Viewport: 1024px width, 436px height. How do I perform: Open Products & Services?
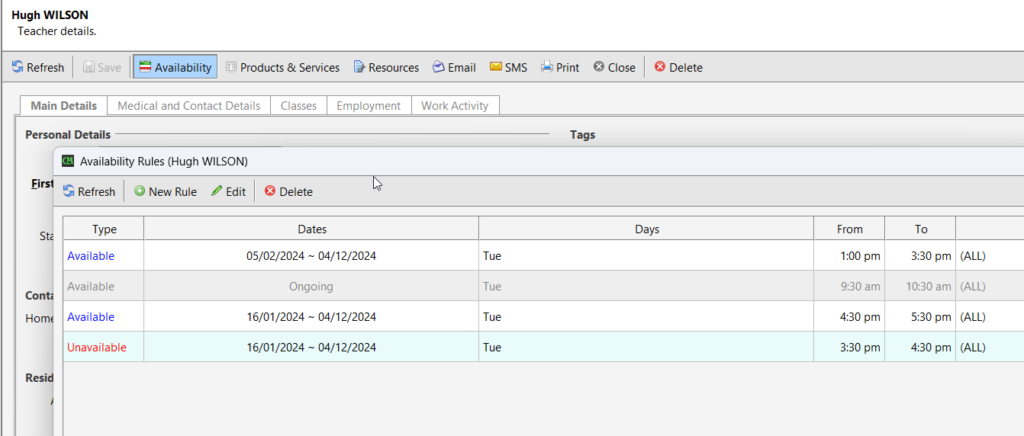tap(283, 67)
